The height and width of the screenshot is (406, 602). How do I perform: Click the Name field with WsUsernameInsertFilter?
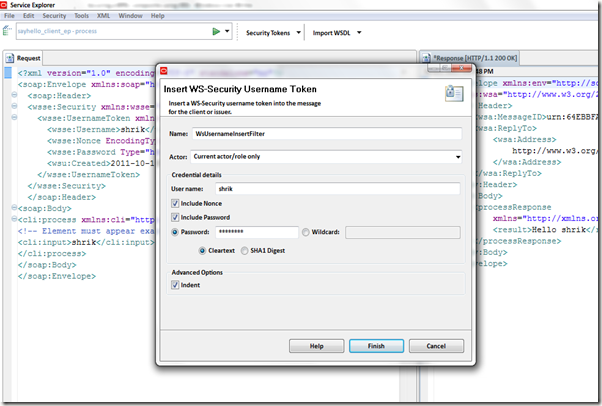327,134
